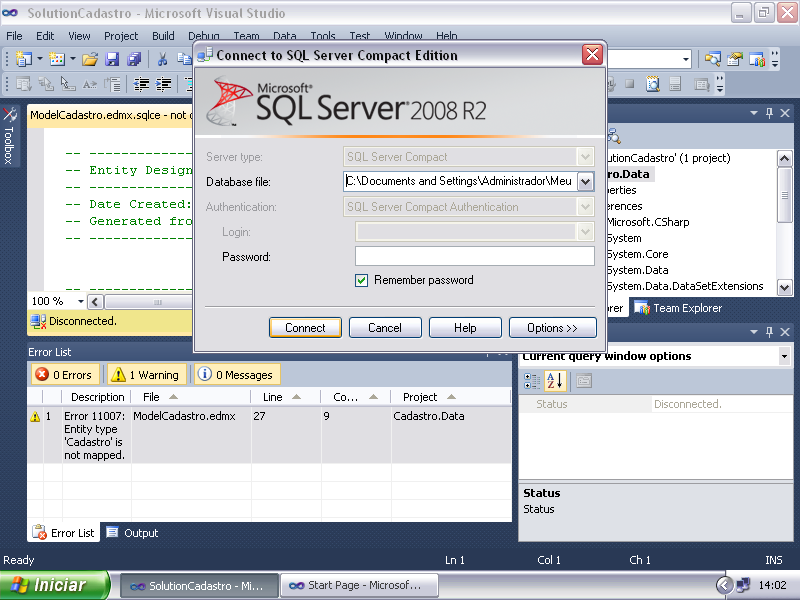Screen dimensions: 800x600
Task: Open the File menu
Action: [x=14, y=36]
